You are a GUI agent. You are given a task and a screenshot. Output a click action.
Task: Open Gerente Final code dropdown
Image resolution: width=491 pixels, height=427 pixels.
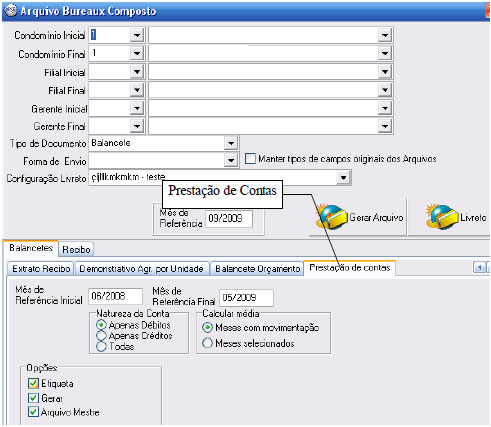(137, 126)
